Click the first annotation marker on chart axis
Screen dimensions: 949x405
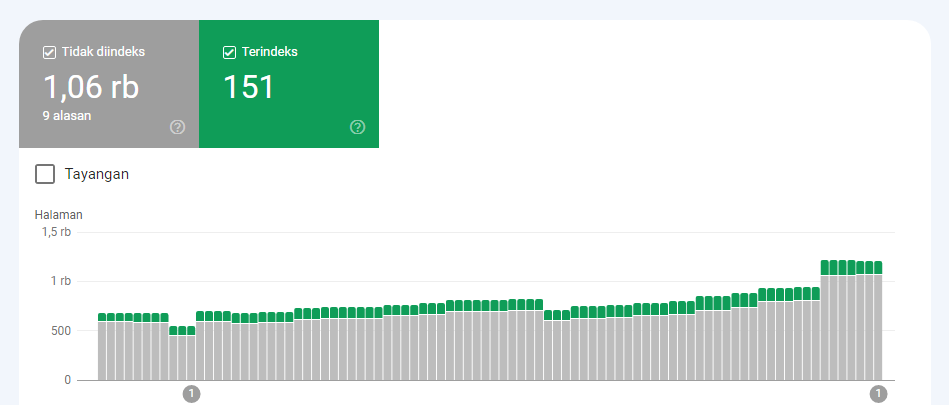pos(191,393)
